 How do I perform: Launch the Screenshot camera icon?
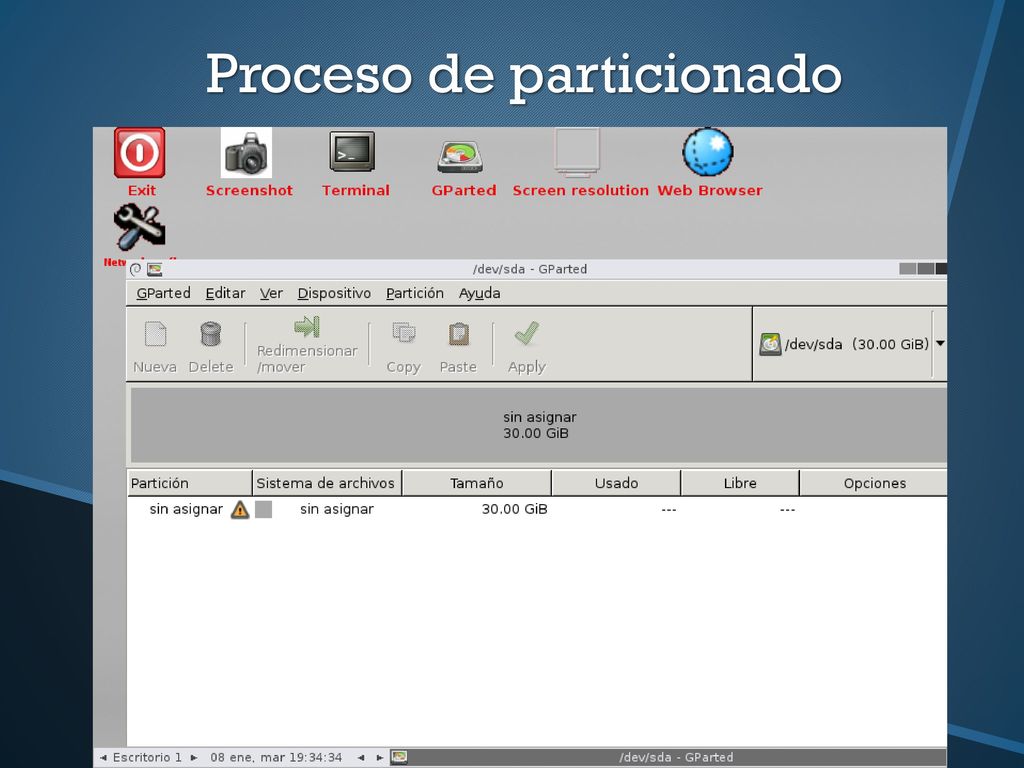(x=246, y=153)
